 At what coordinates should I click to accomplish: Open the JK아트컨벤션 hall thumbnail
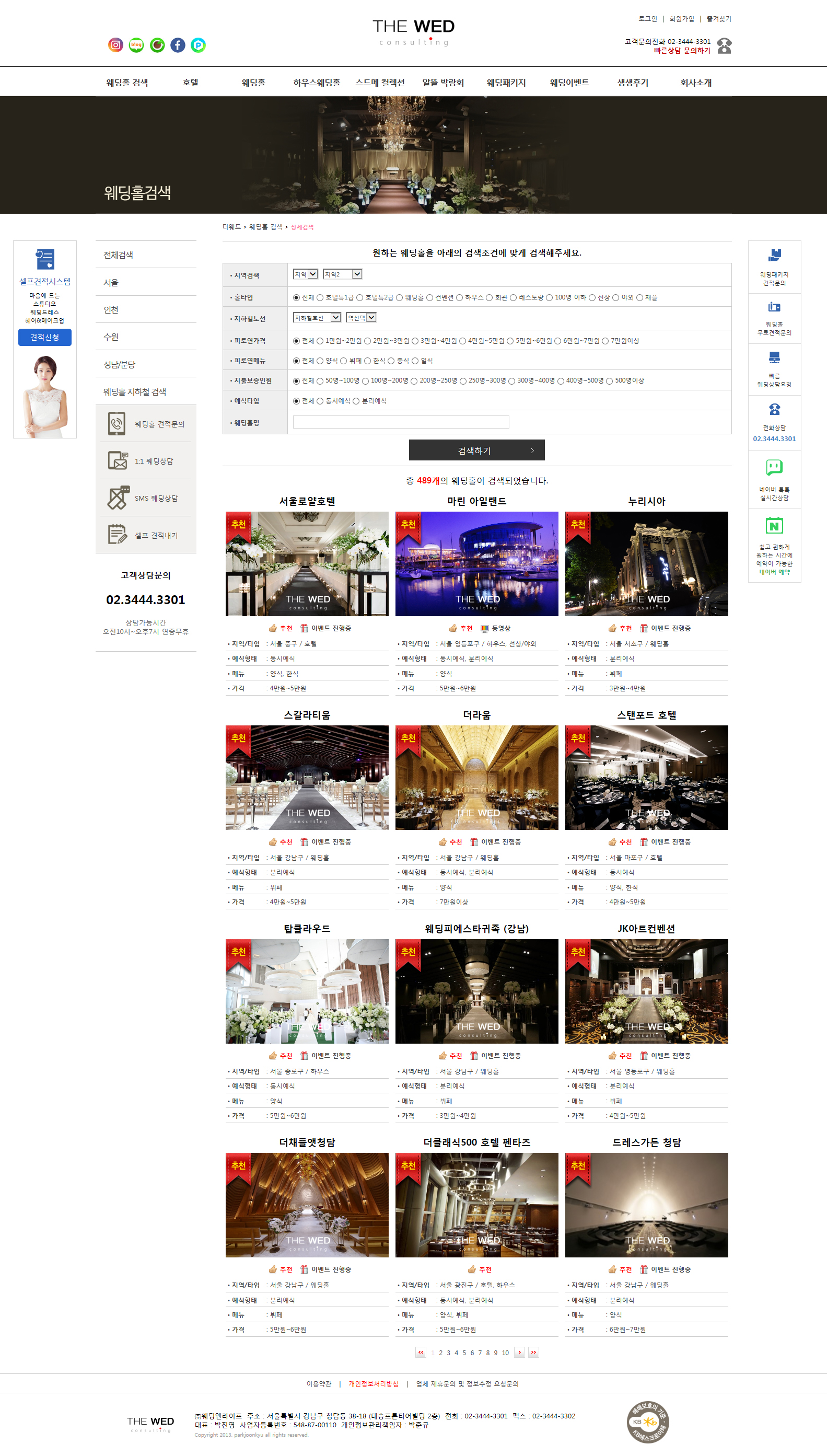(x=646, y=991)
